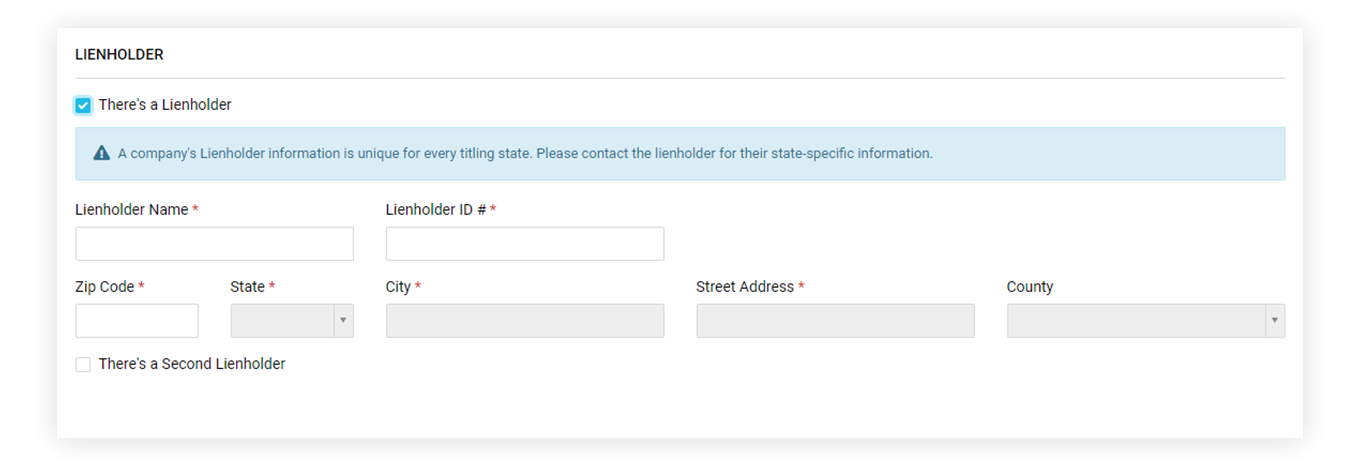Click the City text field
This screenshot has height=468, width=1360.
(x=525, y=321)
